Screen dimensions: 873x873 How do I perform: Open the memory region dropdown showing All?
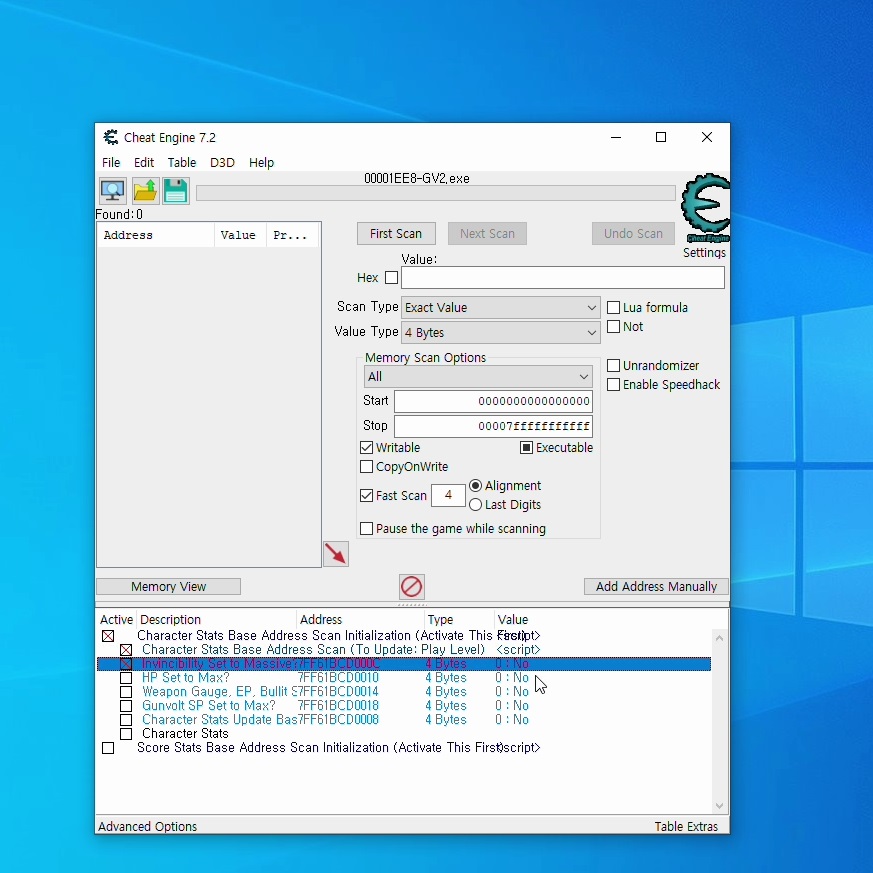[478, 377]
